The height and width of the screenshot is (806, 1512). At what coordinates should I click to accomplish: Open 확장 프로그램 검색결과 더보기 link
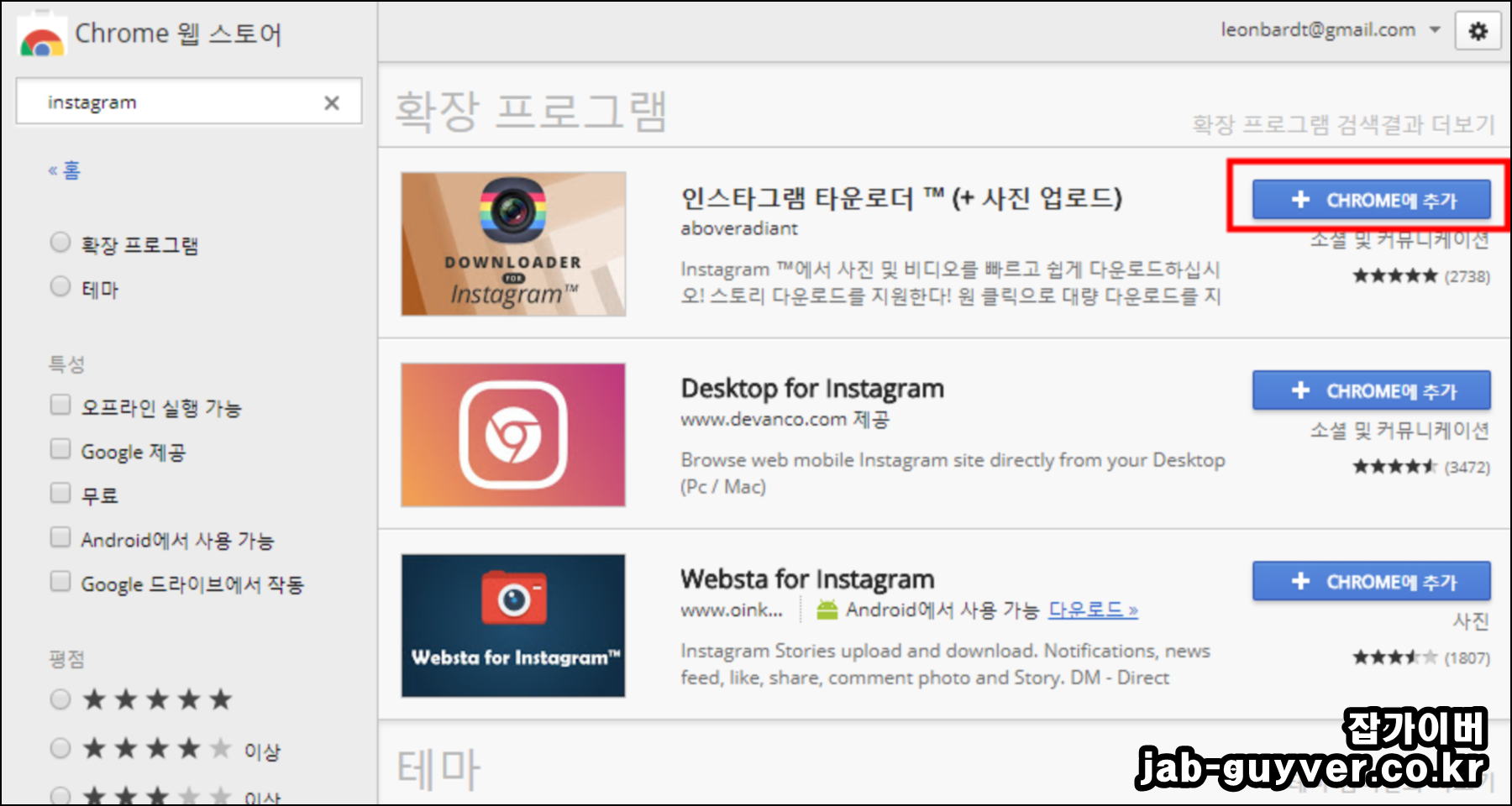tap(1344, 124)
